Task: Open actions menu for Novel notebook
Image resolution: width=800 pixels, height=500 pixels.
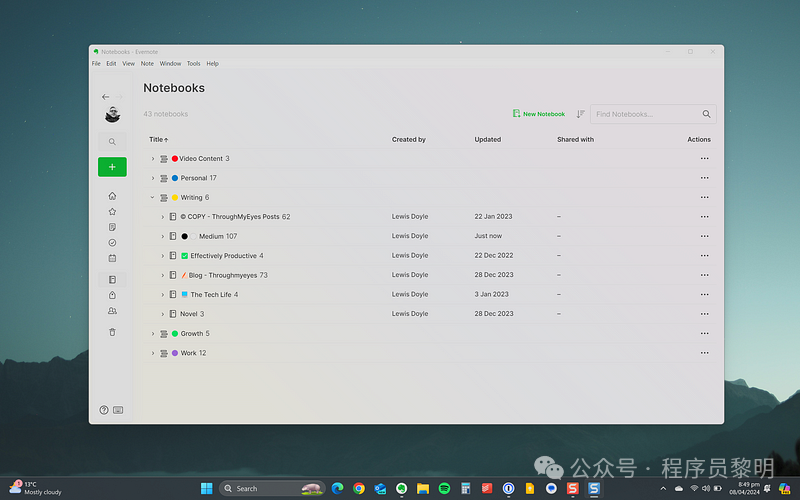Action: (704, 314)
